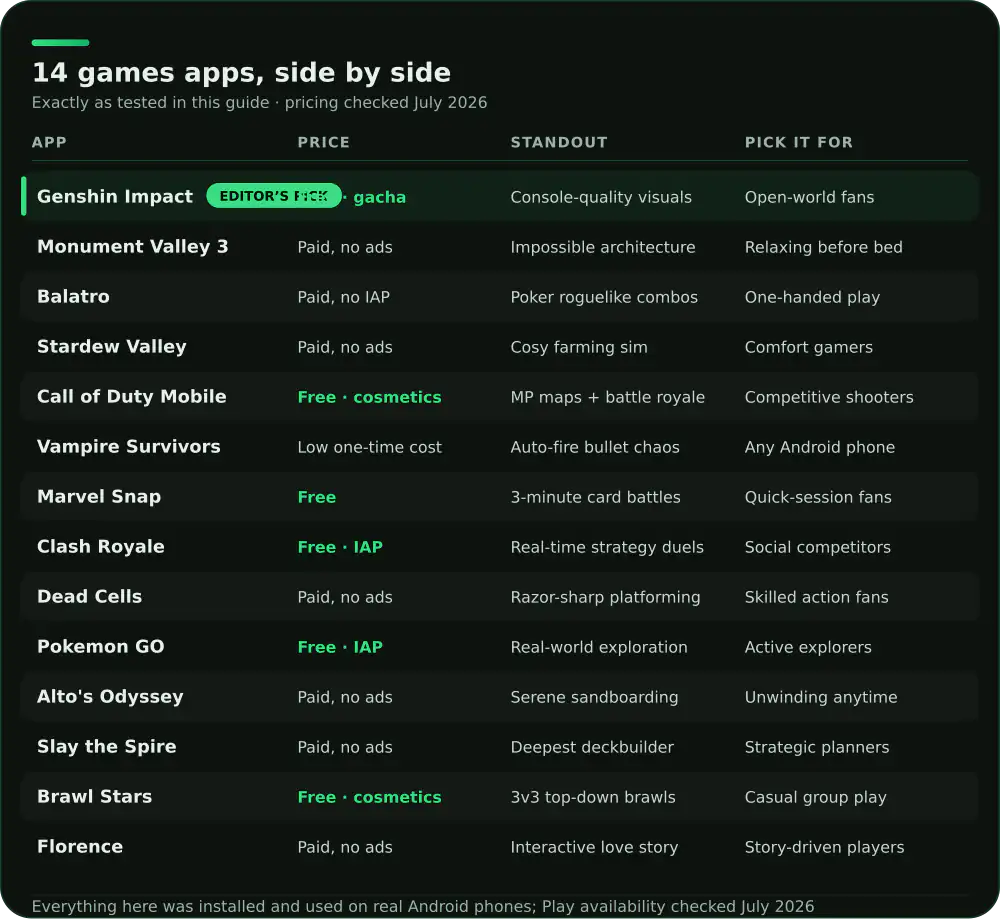Click the Alto's Odyssey app name
The image size is (1000, 919).
110,696
